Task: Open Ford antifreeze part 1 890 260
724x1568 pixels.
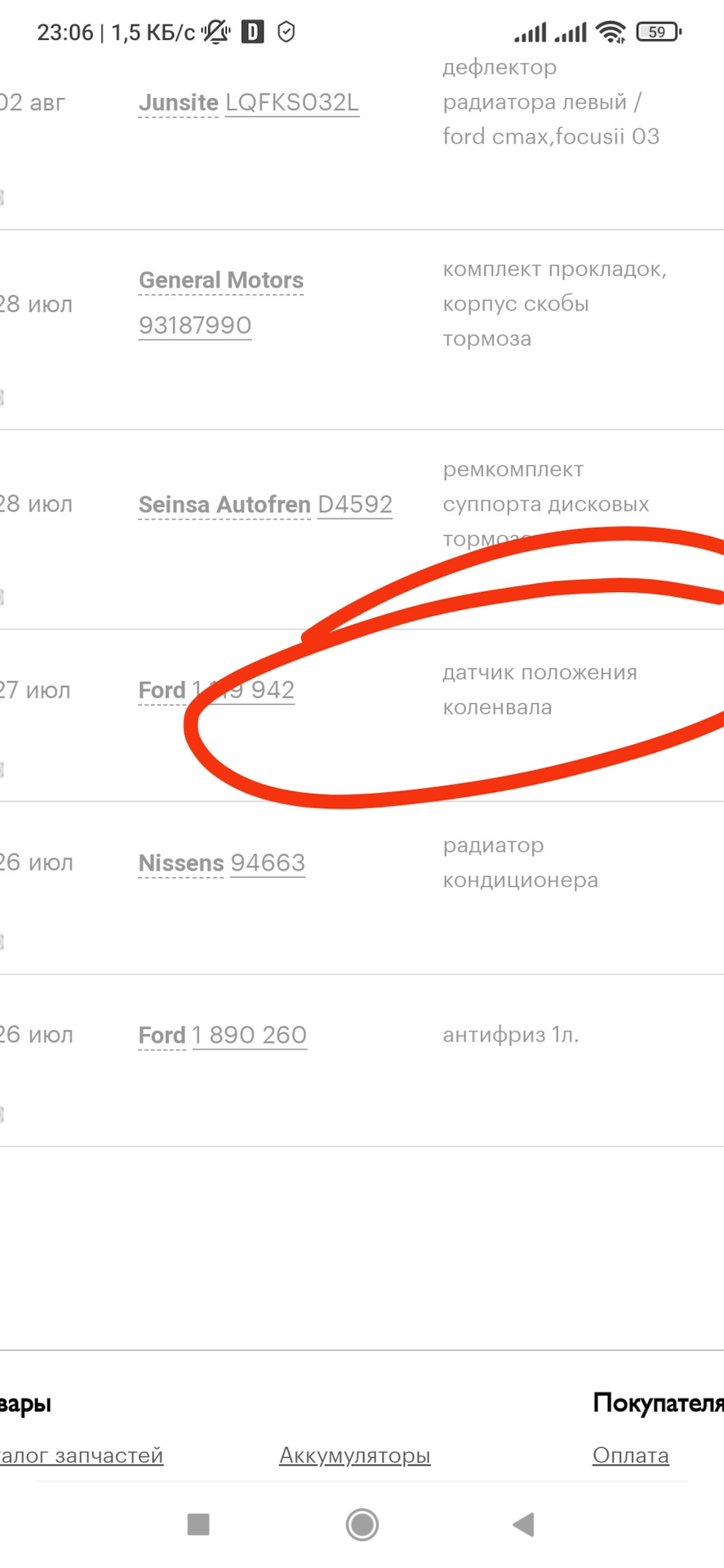Action: (250, 1036)
